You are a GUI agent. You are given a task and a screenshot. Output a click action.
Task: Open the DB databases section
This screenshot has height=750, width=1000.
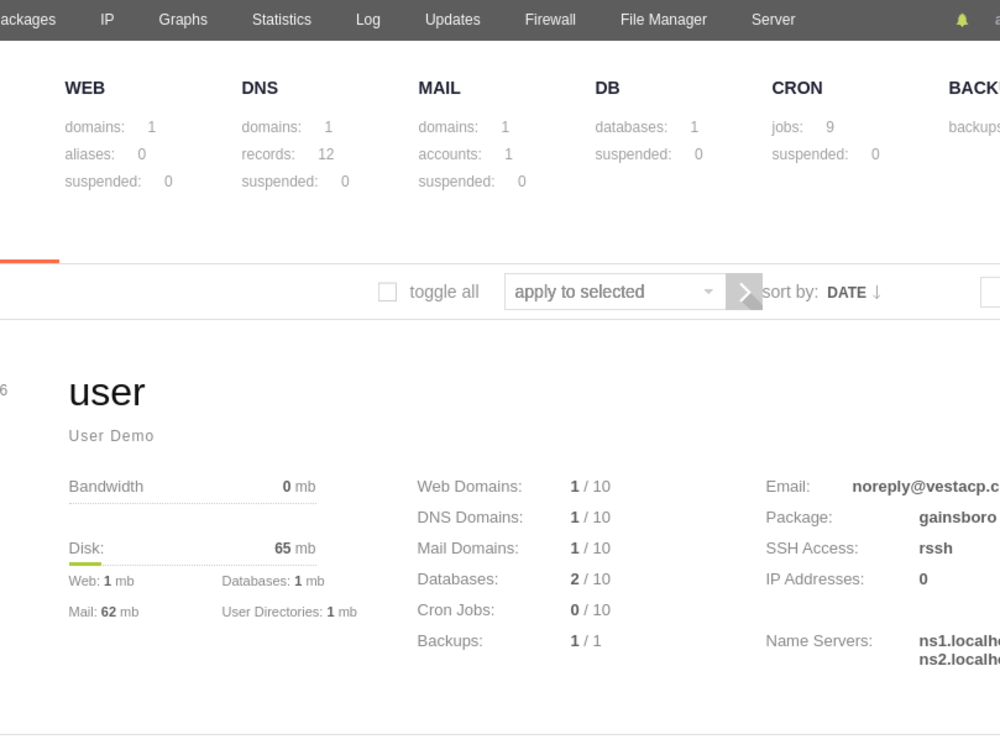click(x=607, y=88)
